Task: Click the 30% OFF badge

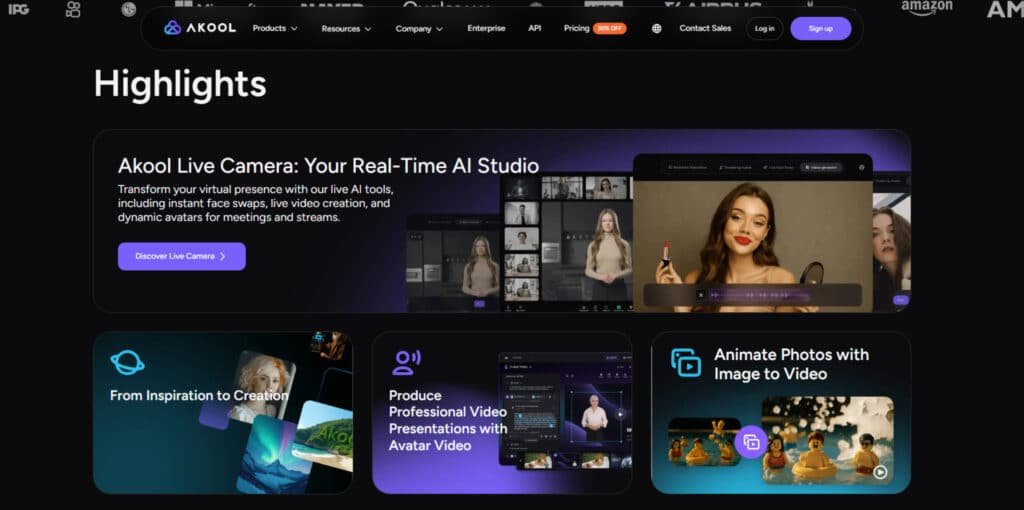Action: [x=610, y=29]
